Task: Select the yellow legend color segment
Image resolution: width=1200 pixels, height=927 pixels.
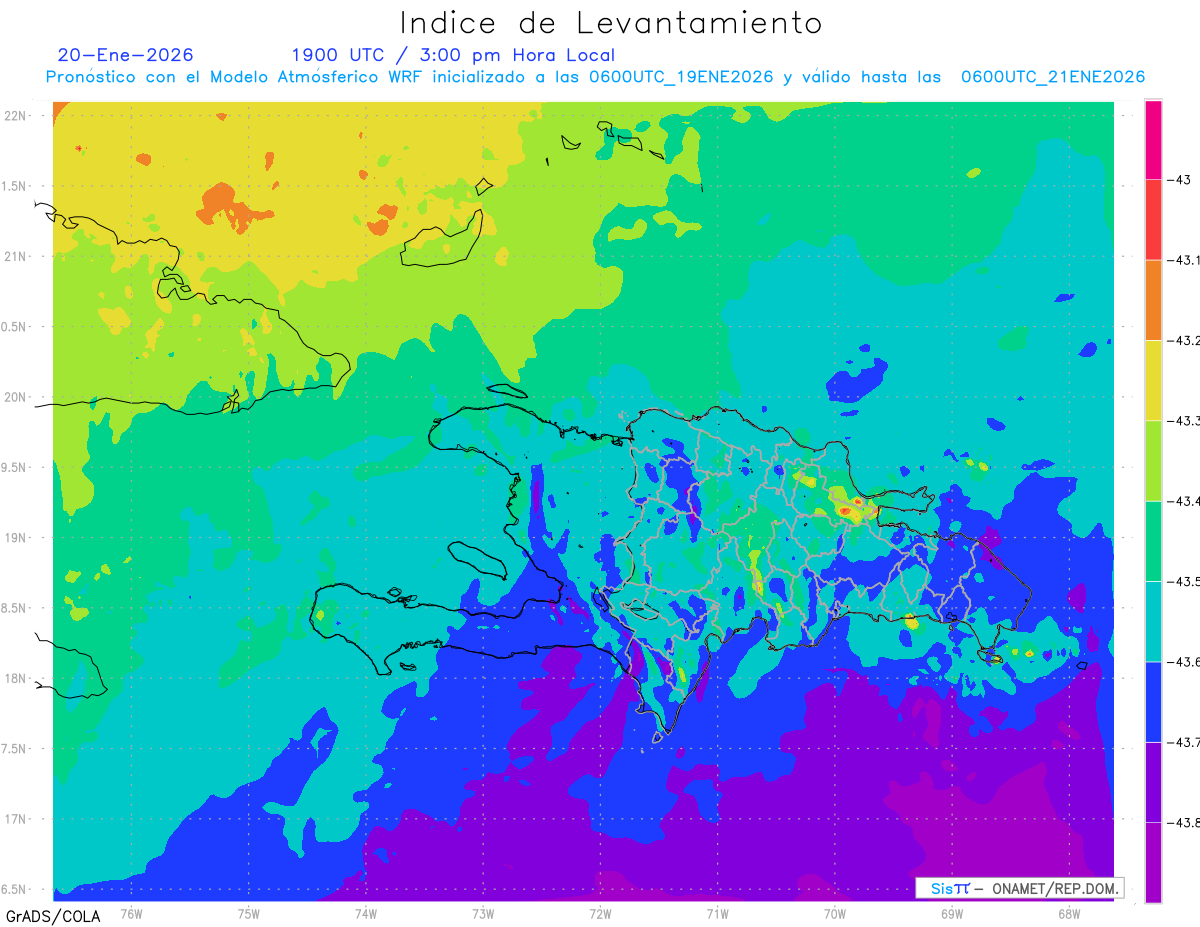Action: pyautogui.click(x=1153, y=380)
